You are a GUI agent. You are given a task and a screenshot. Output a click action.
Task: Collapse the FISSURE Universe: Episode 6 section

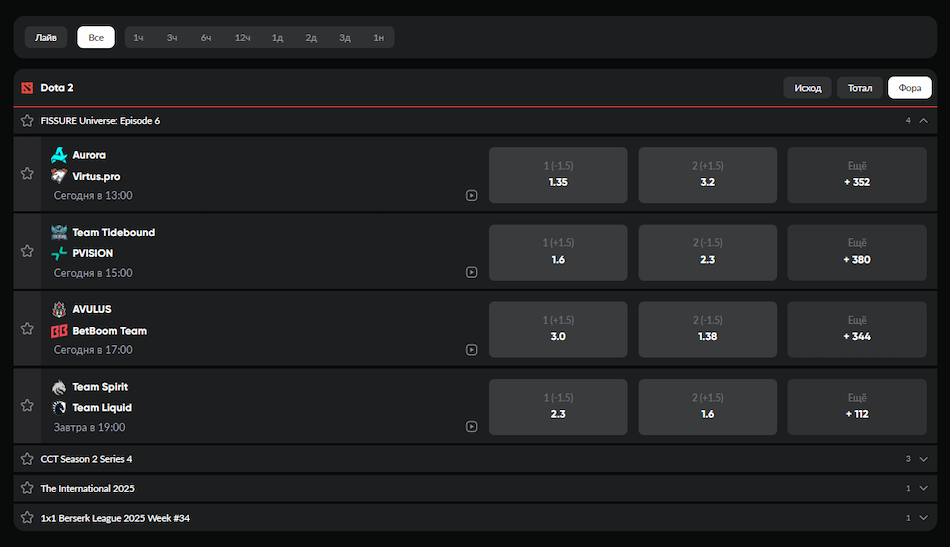[923, 121]
